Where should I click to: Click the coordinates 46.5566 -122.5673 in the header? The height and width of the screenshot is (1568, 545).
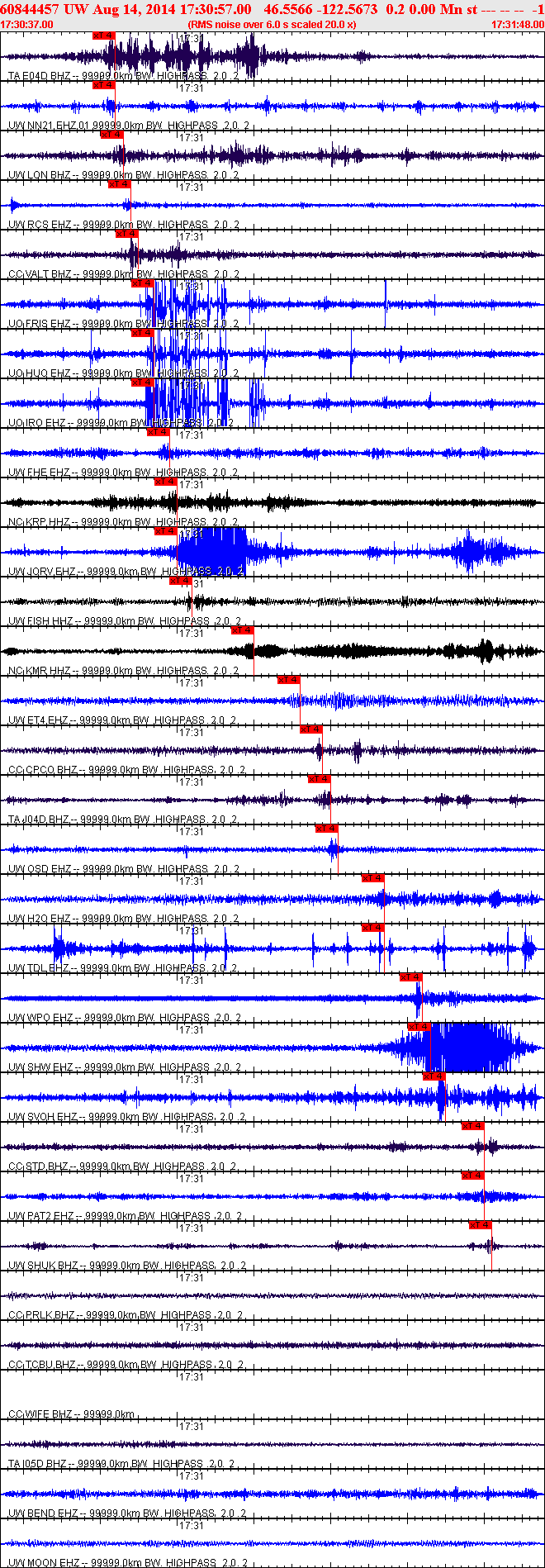[321, 9]
